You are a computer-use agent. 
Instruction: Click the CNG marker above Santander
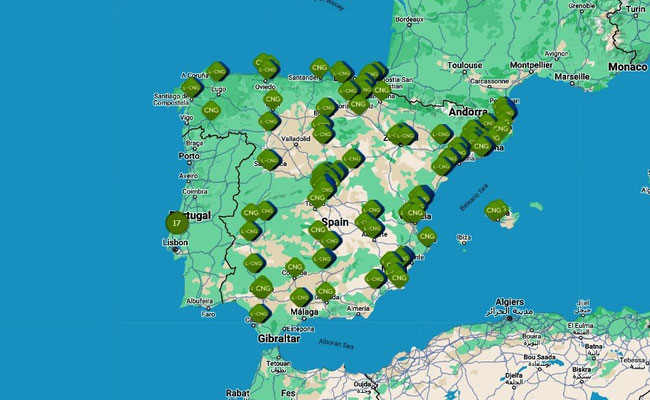319,68
